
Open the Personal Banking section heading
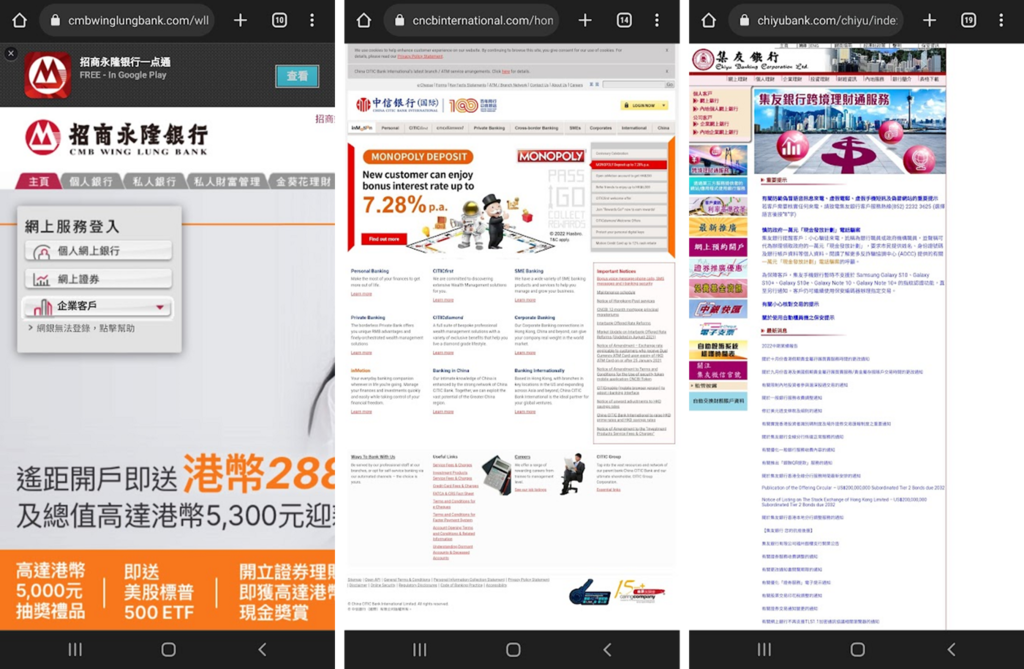click(370, 270)
